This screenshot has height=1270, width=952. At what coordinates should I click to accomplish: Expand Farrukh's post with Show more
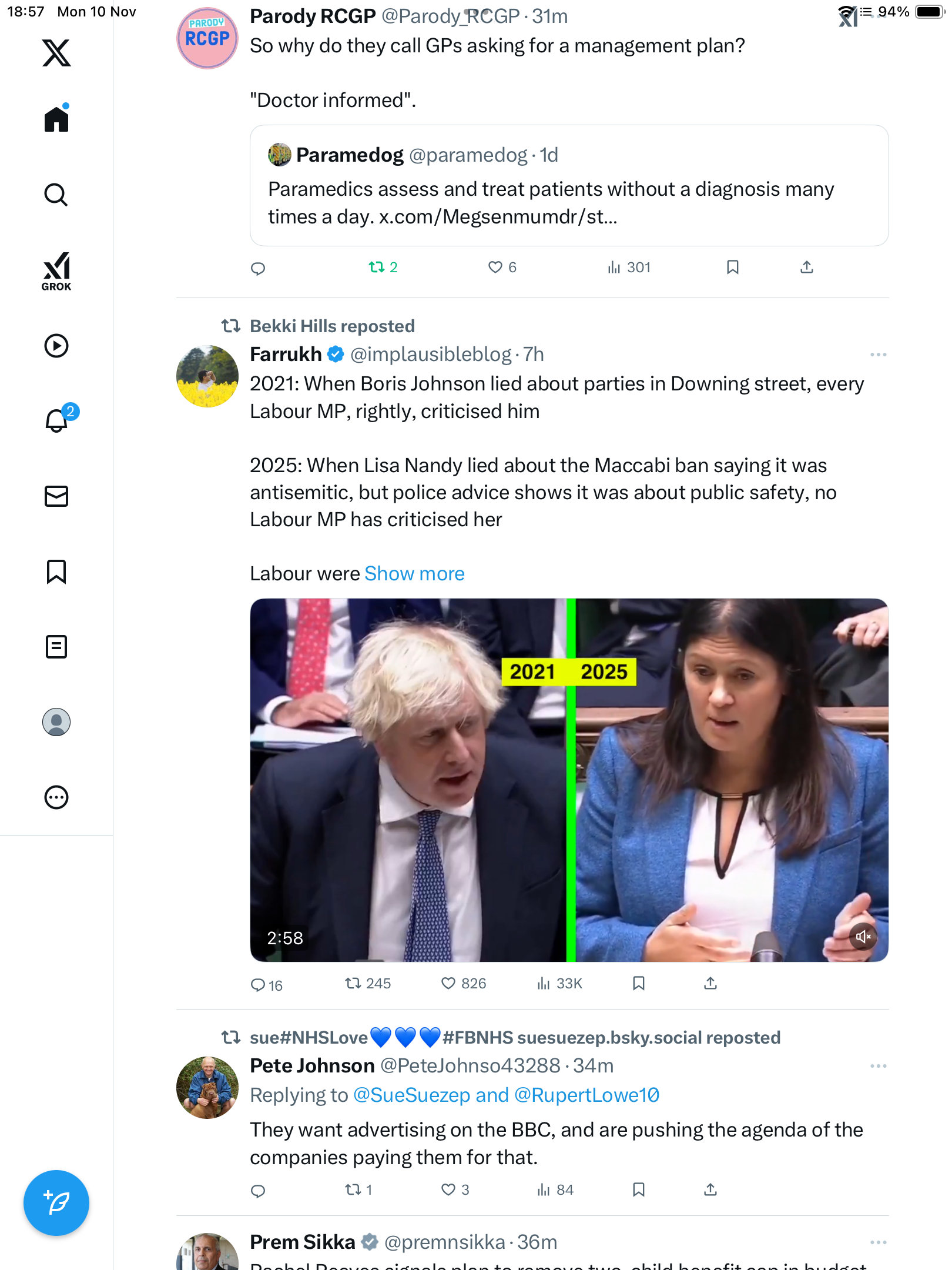click(x=414, y=573)
